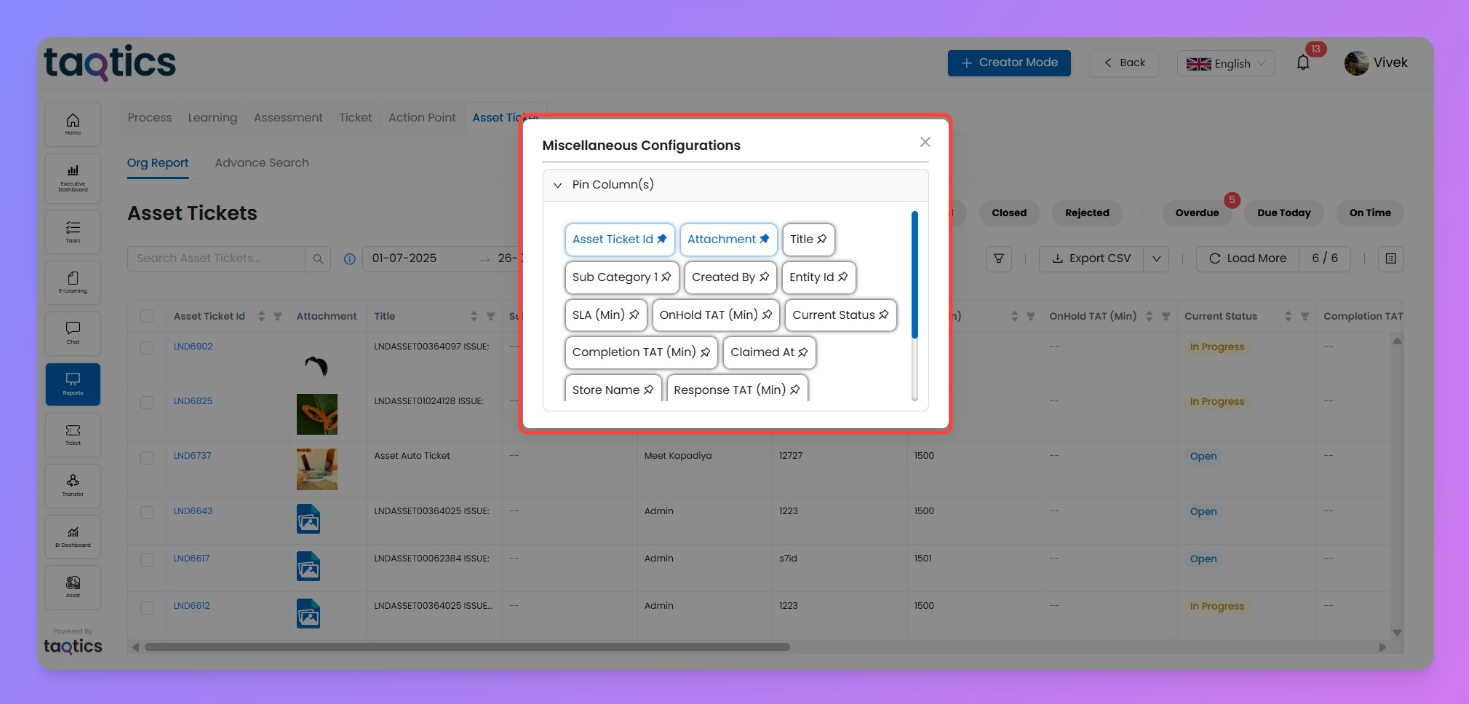Check the row for LND6643

[x=147, y=512]
